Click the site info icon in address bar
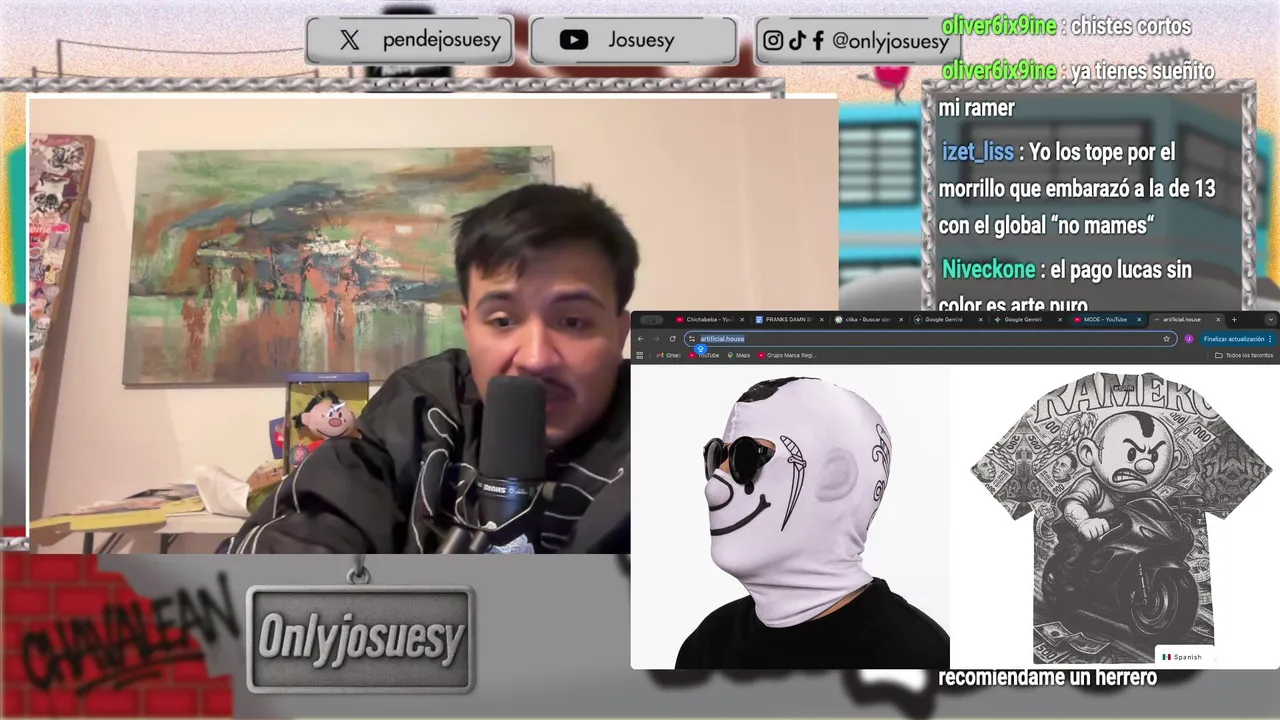The image size is (1280, 720). point(691,339)
